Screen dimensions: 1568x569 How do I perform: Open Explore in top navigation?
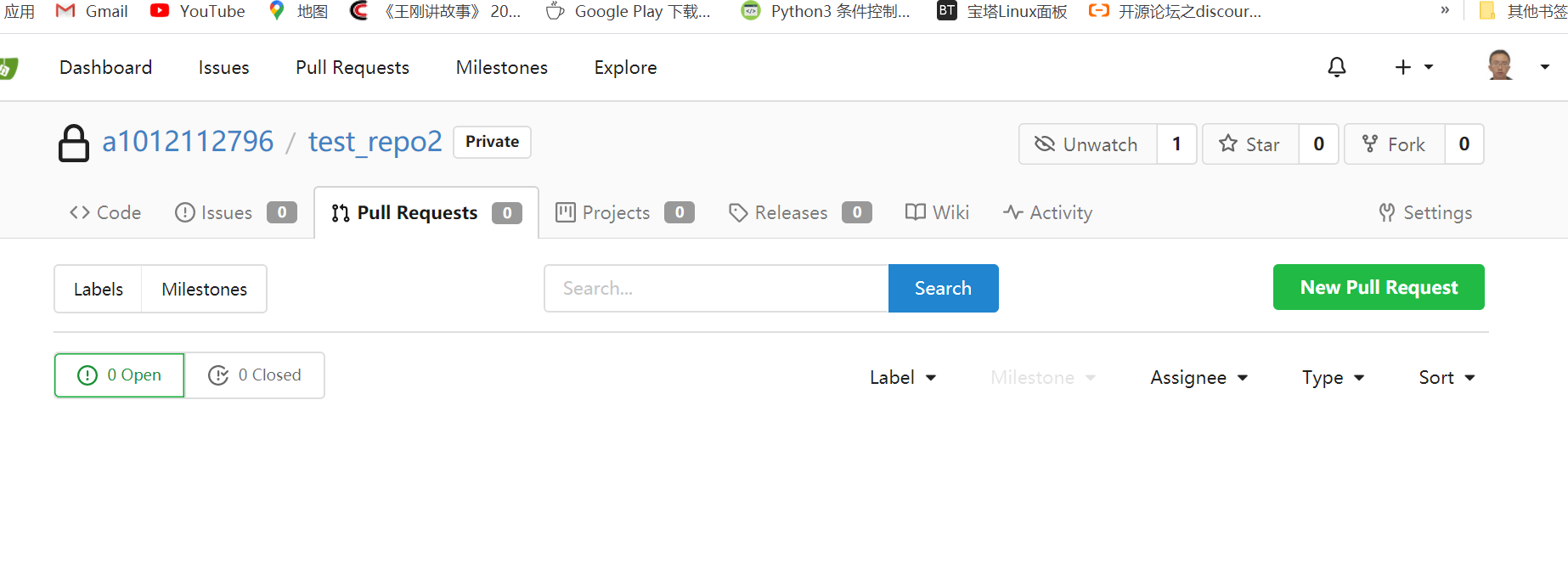click(626, 67)
